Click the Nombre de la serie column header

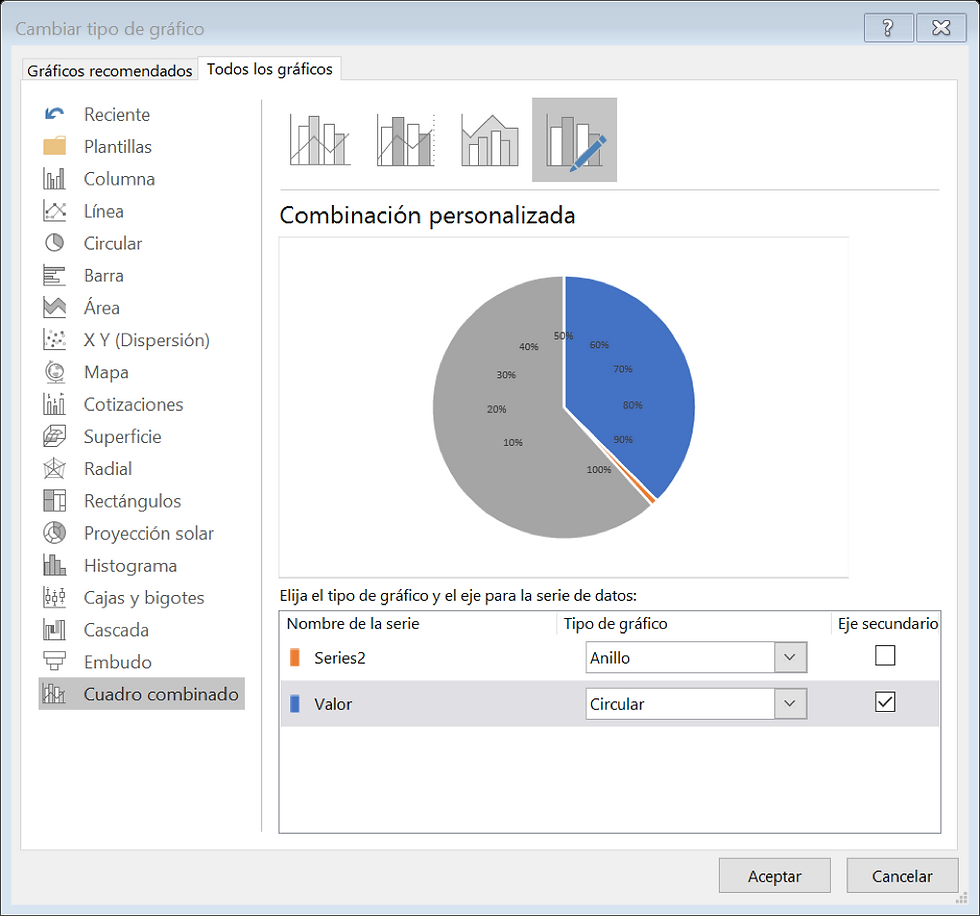point(353,624)
